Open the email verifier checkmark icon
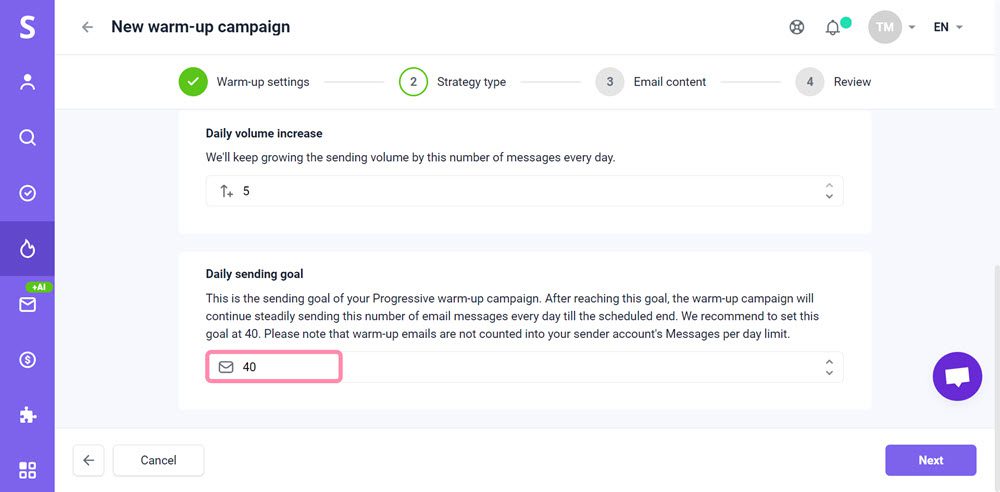Screen dimensions: 1000x492 point(27,193)
